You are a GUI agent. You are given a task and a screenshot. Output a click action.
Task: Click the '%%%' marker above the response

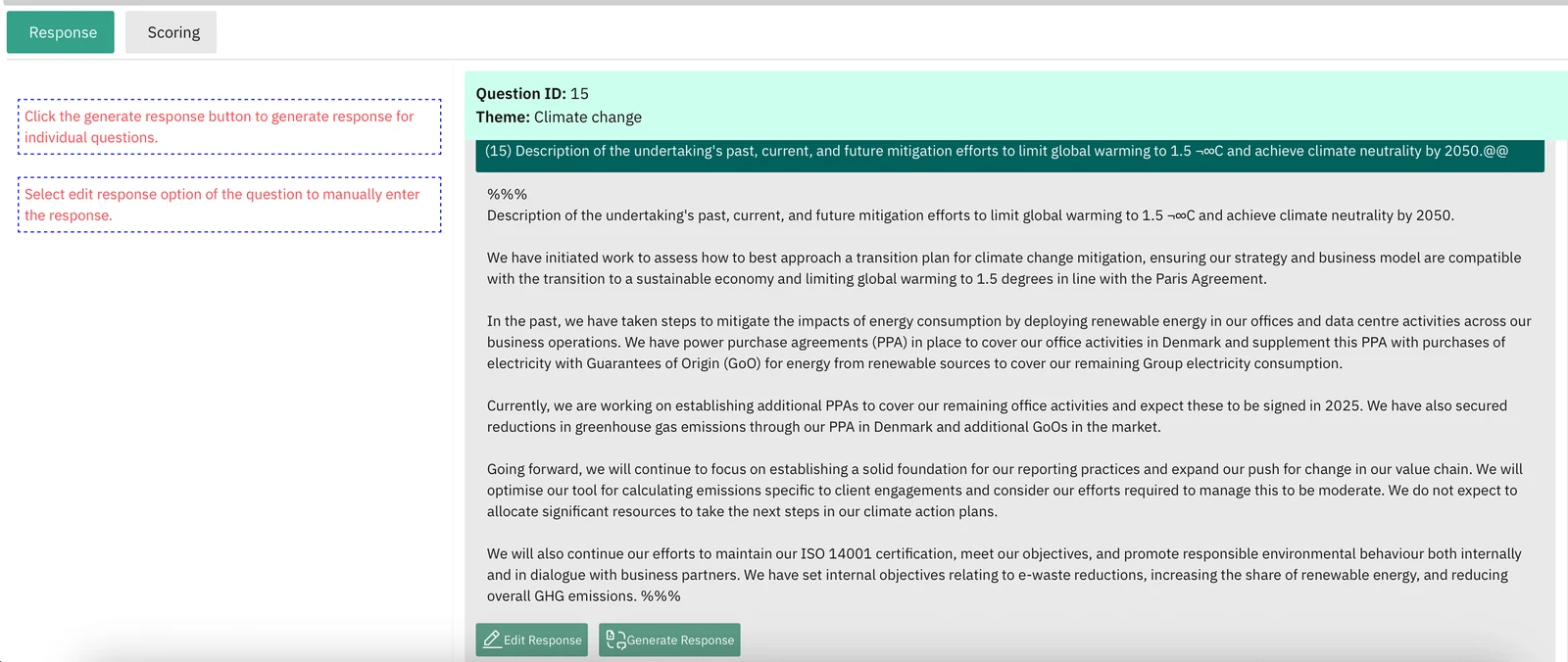click(507, 194)
